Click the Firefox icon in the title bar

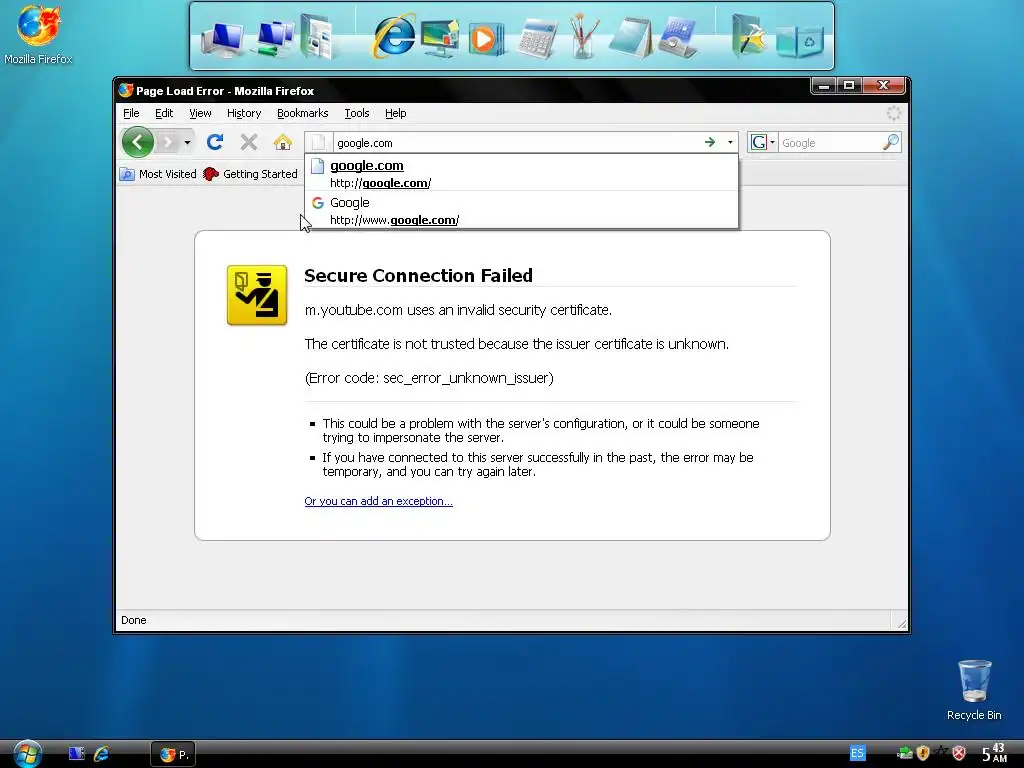pos(125,90)
